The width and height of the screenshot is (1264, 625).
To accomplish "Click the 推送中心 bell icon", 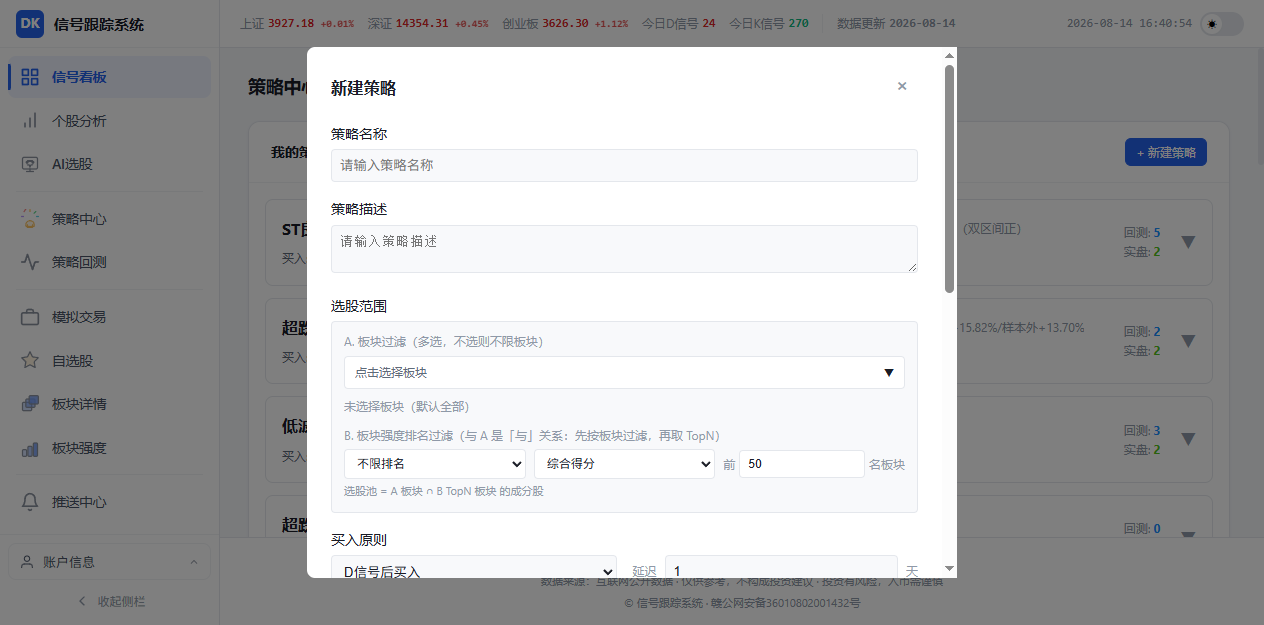I will pyautogui.click(x=30, y=502).
